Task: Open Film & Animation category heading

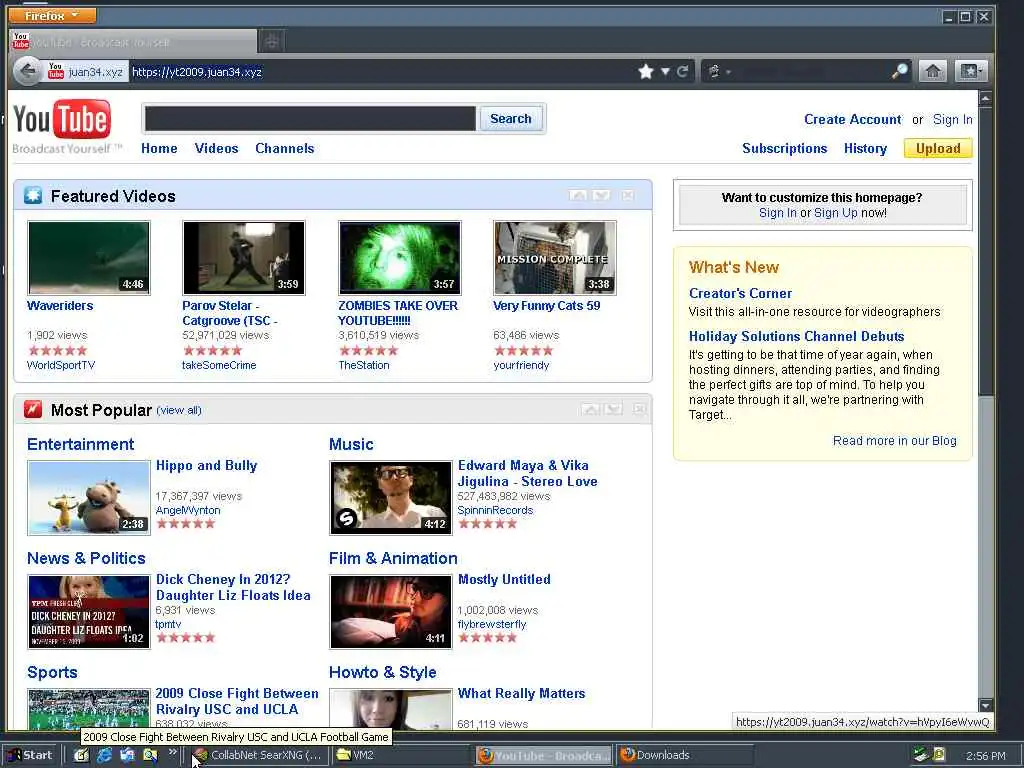Action: (x=393, y=558)
